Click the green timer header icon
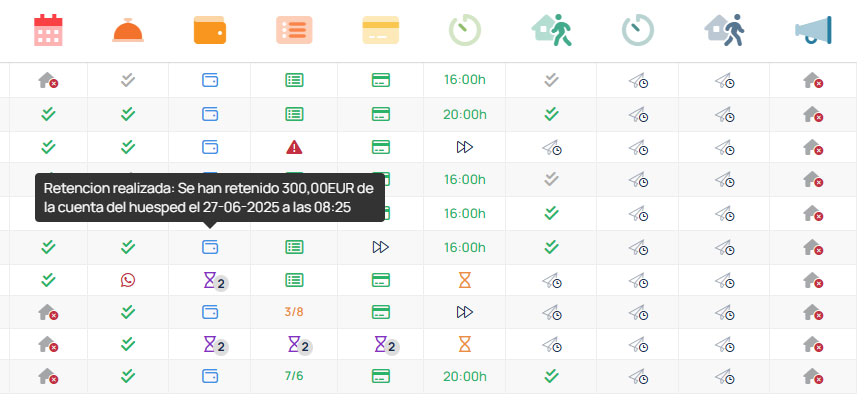This screenshot has height=405, width=865. (x=464, y=30)
